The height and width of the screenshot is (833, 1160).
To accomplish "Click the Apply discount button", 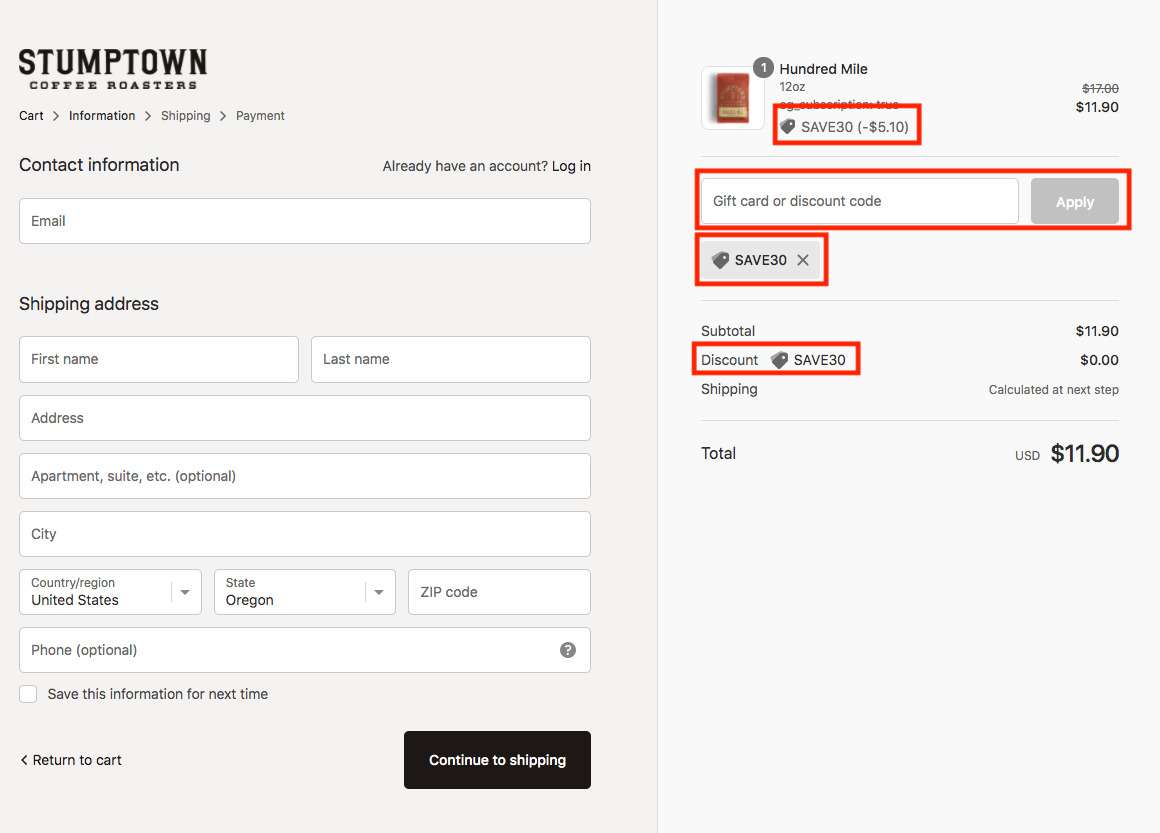I will 1074,201.
